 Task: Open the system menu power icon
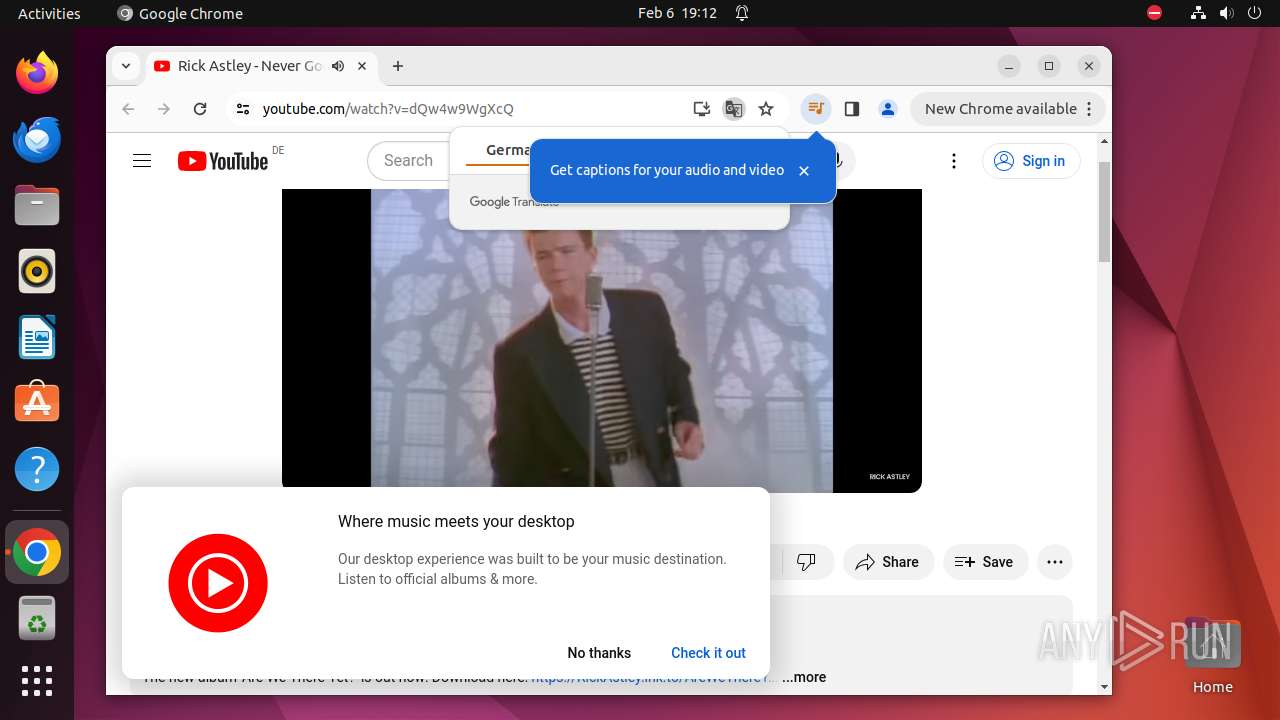tap(1255, 13)
